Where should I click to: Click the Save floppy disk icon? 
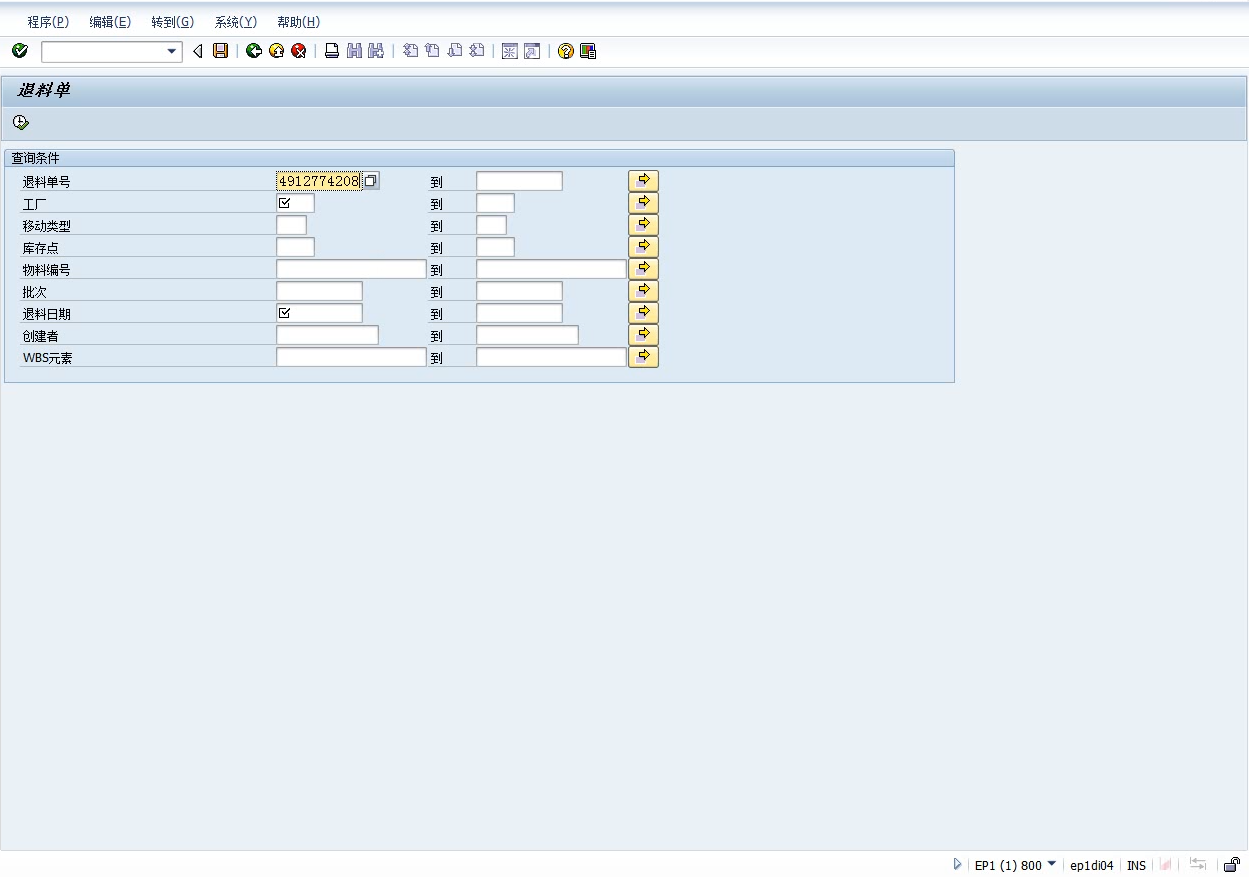tap(221, 51)
